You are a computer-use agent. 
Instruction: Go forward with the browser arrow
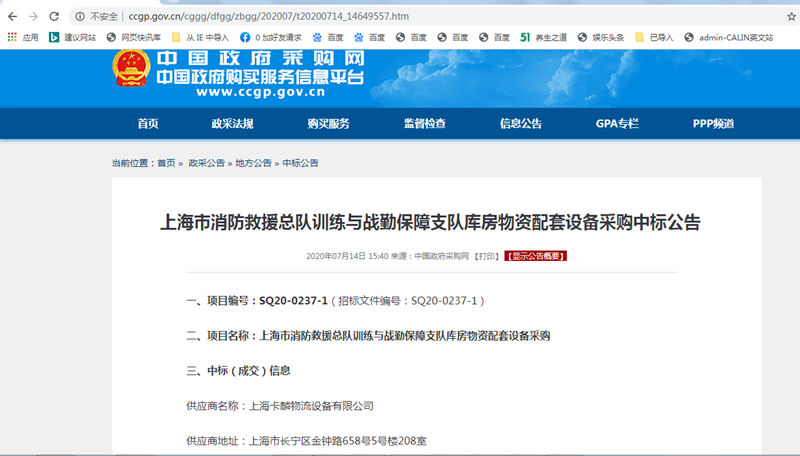33,16
